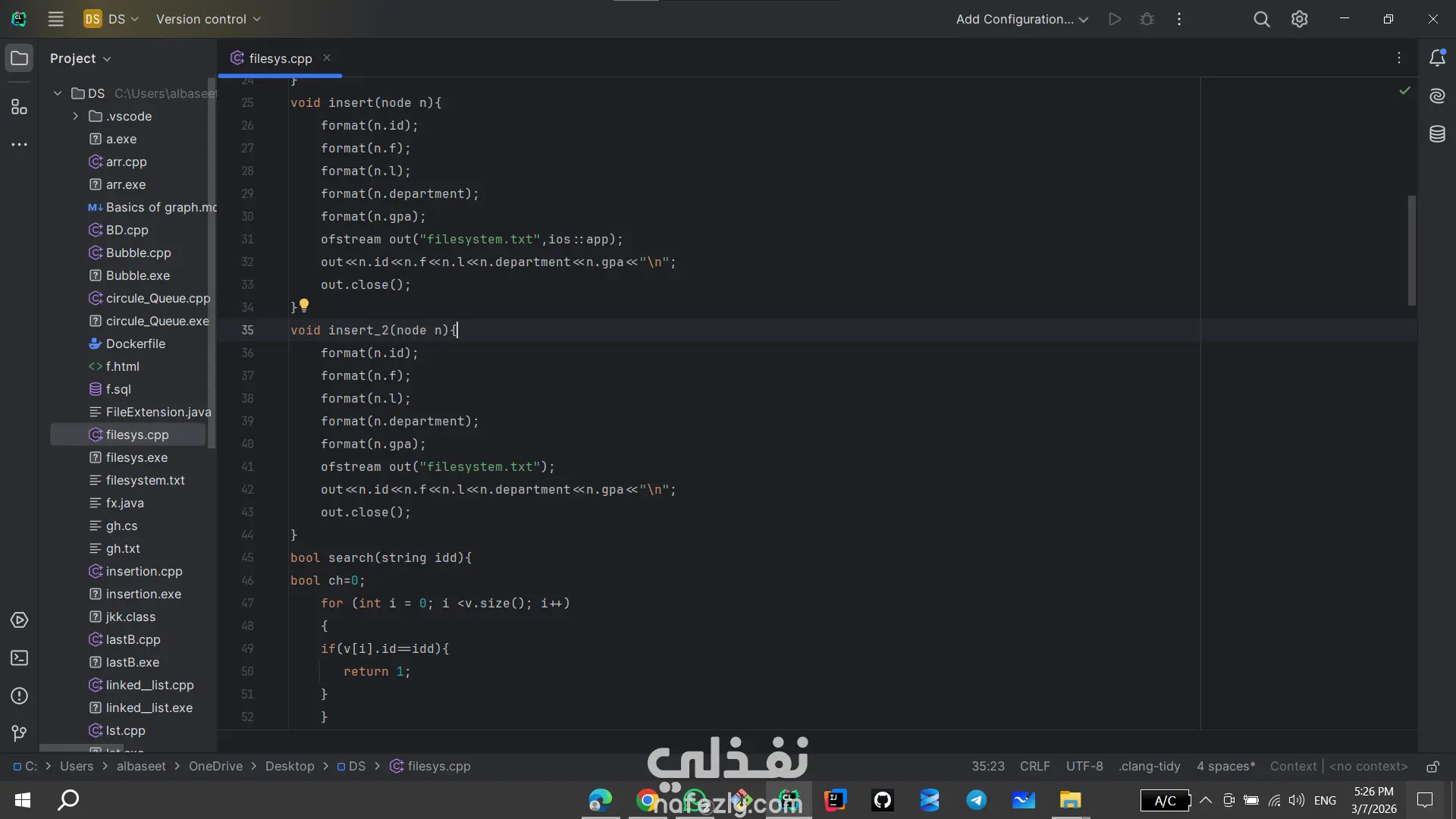Toggle the read-only lock icon in status bar

tap(1432, 767)
